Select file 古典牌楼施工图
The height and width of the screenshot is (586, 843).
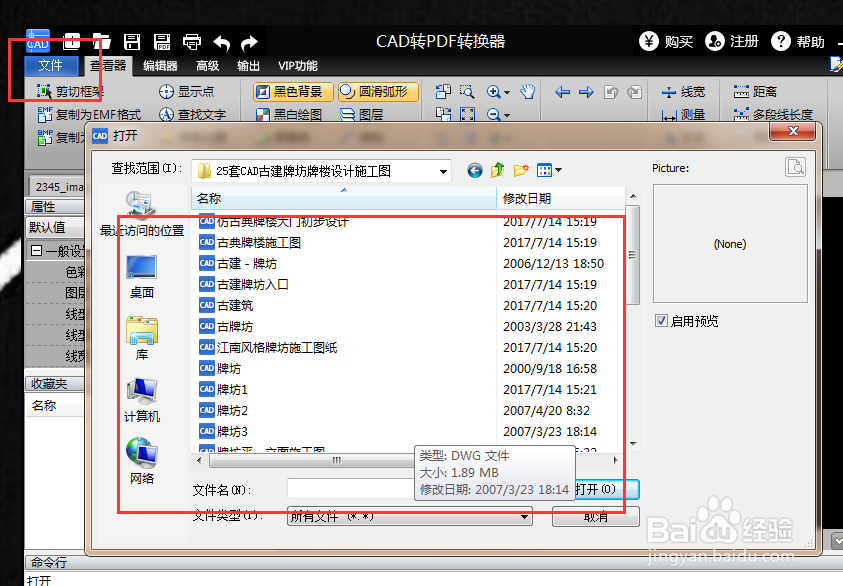[259, 242]
